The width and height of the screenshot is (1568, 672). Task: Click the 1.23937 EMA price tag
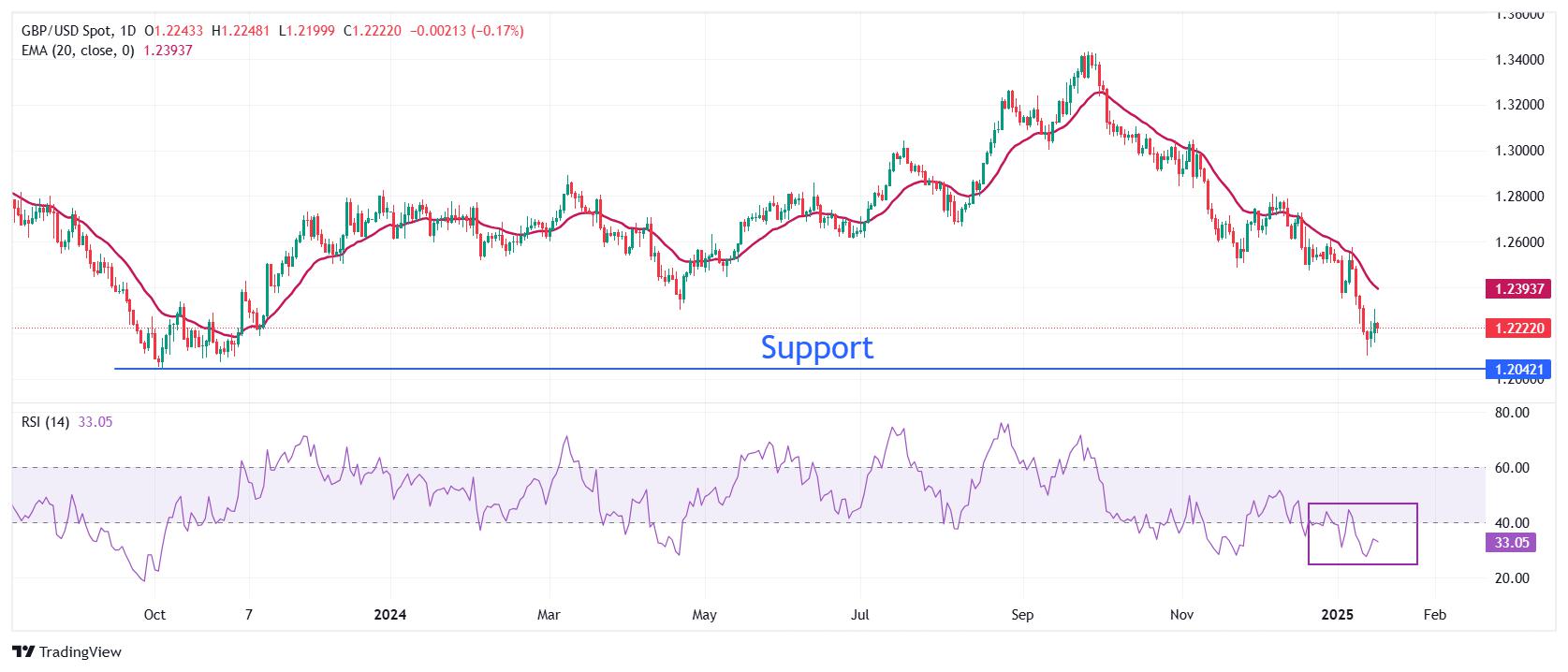(1518, 288)
